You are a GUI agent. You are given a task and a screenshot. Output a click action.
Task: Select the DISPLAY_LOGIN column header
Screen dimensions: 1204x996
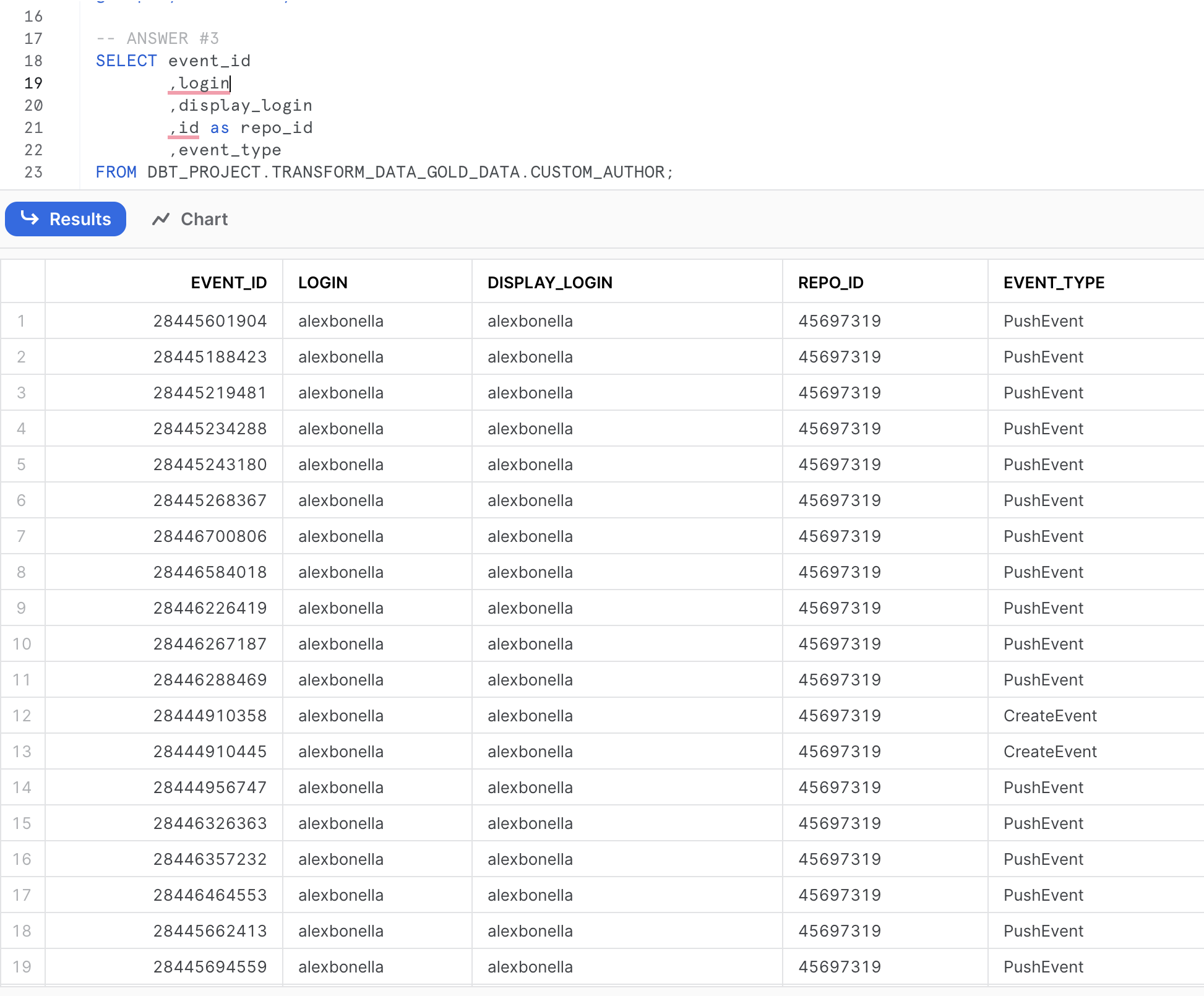point(549,283)
